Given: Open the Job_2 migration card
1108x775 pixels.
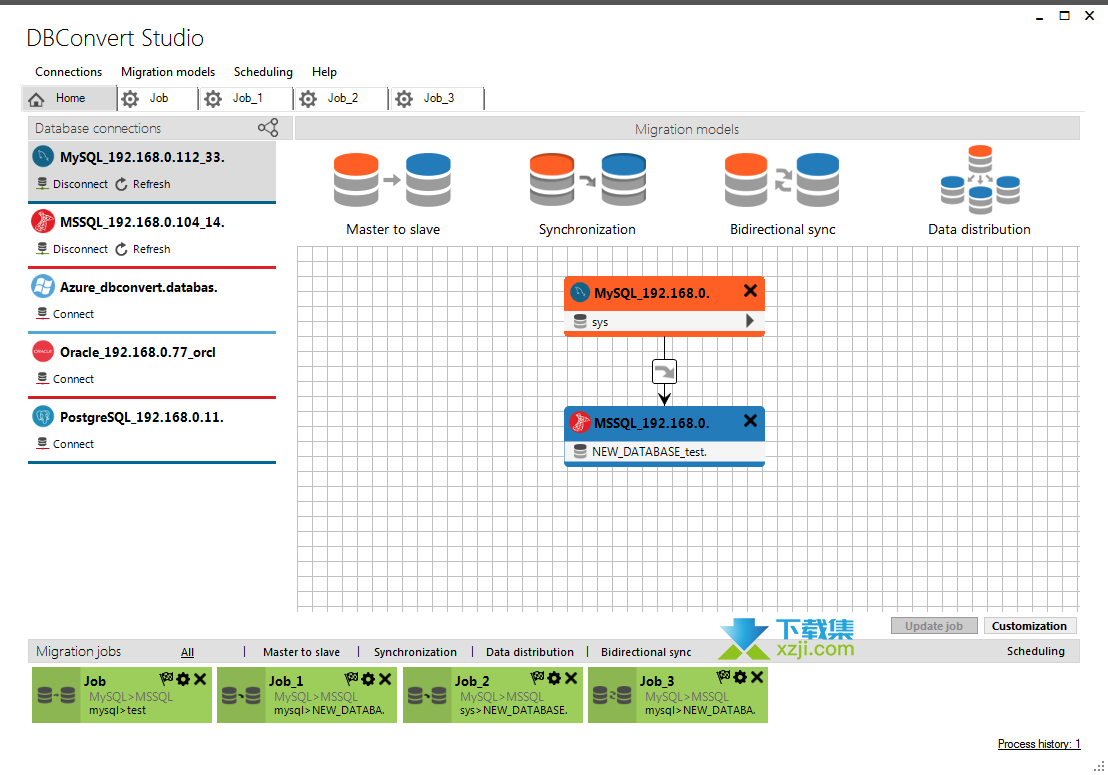Looking at the screenshot, I should 493,695.
